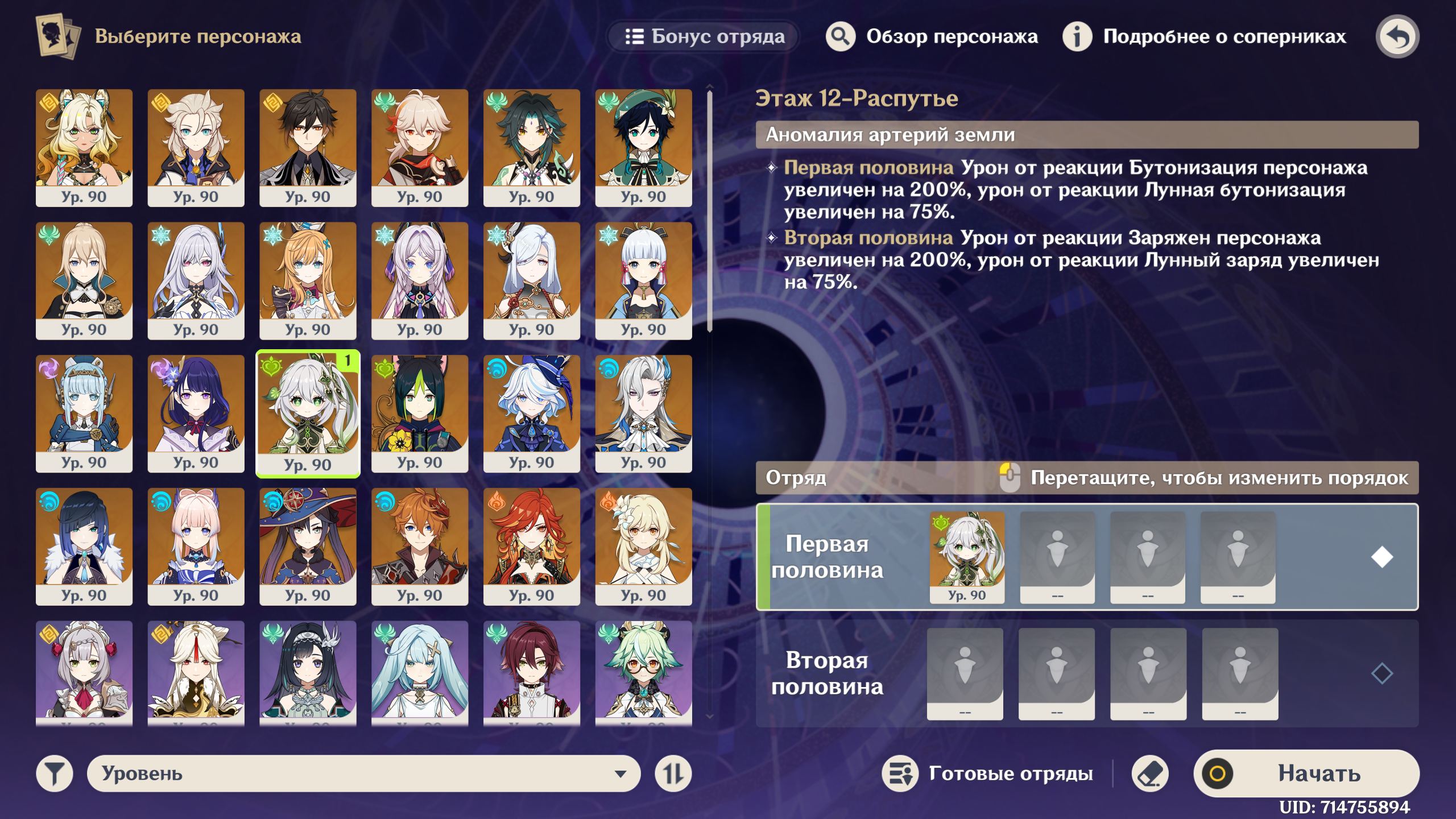The height and width of the screenshot is (819, 1456).
Task: Switch to the Вторая половина team row
Action: coord(1087,673)
